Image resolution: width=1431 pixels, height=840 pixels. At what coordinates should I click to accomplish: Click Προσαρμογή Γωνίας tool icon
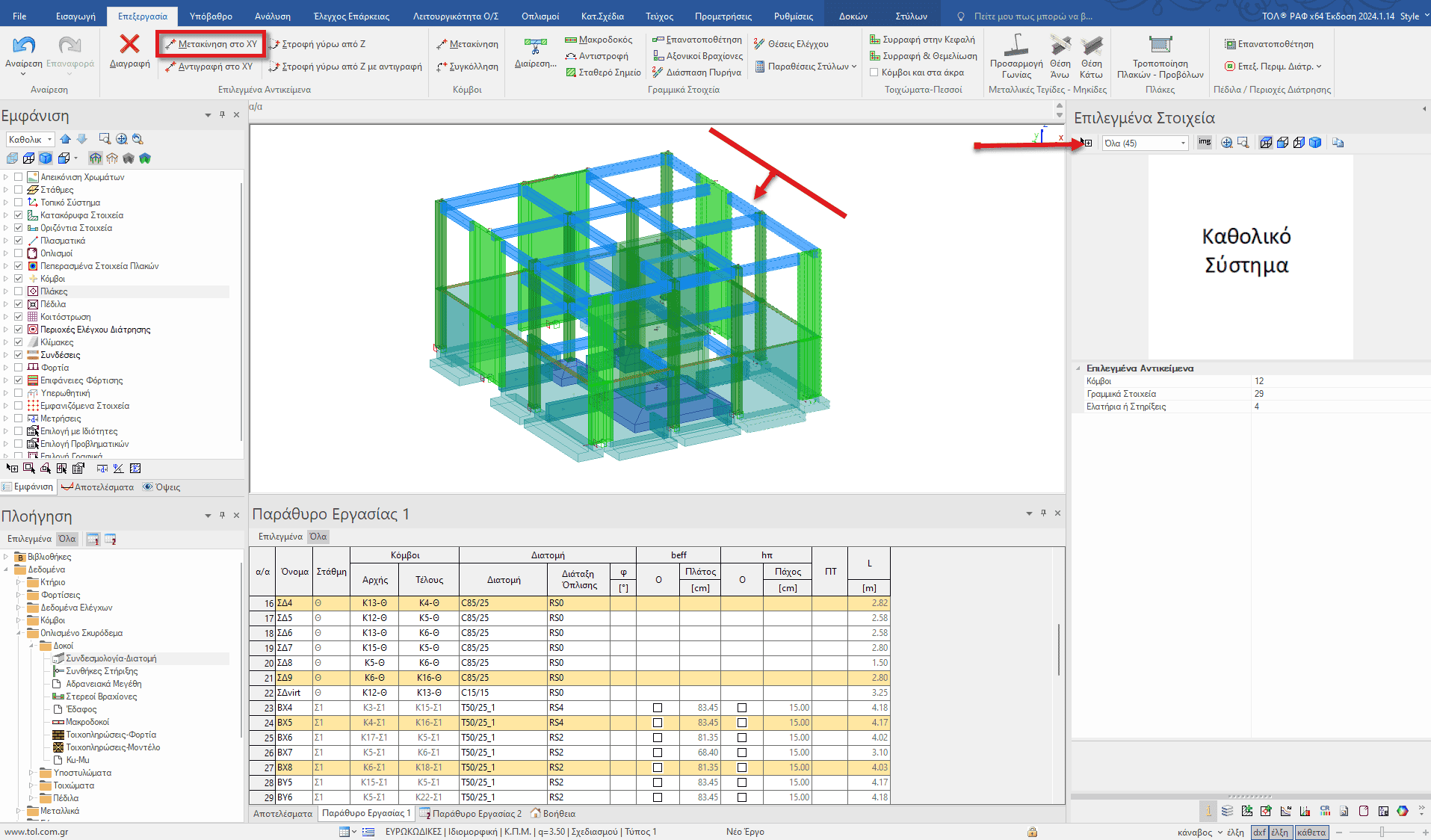(1016, 46)
